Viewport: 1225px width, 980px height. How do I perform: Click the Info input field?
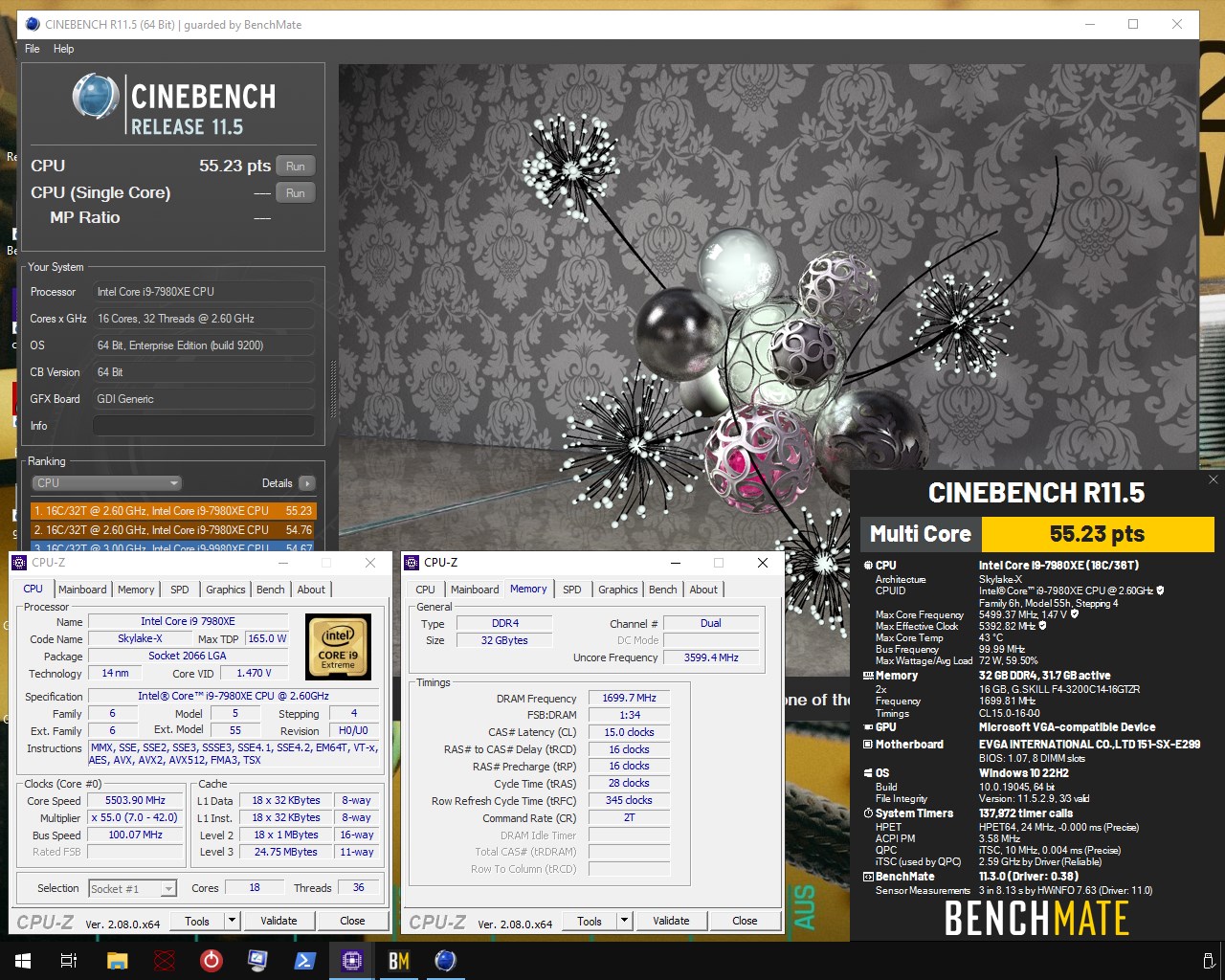point(203,426)
